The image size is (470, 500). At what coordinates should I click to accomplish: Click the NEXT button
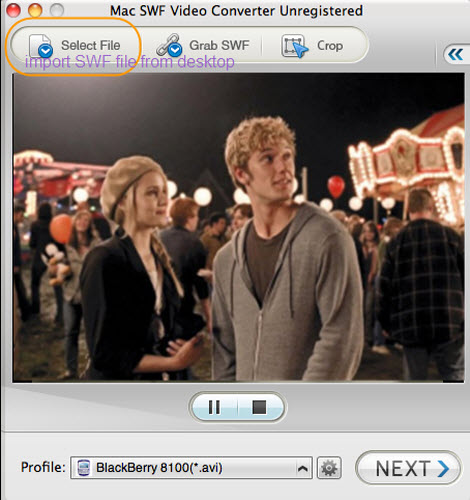point(408,468)
